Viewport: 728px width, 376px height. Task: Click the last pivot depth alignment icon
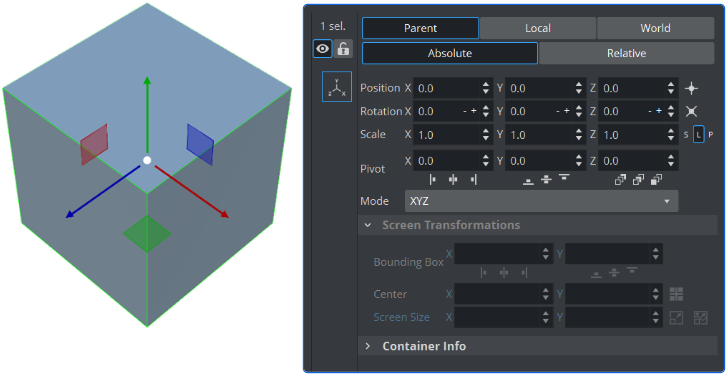656,180
